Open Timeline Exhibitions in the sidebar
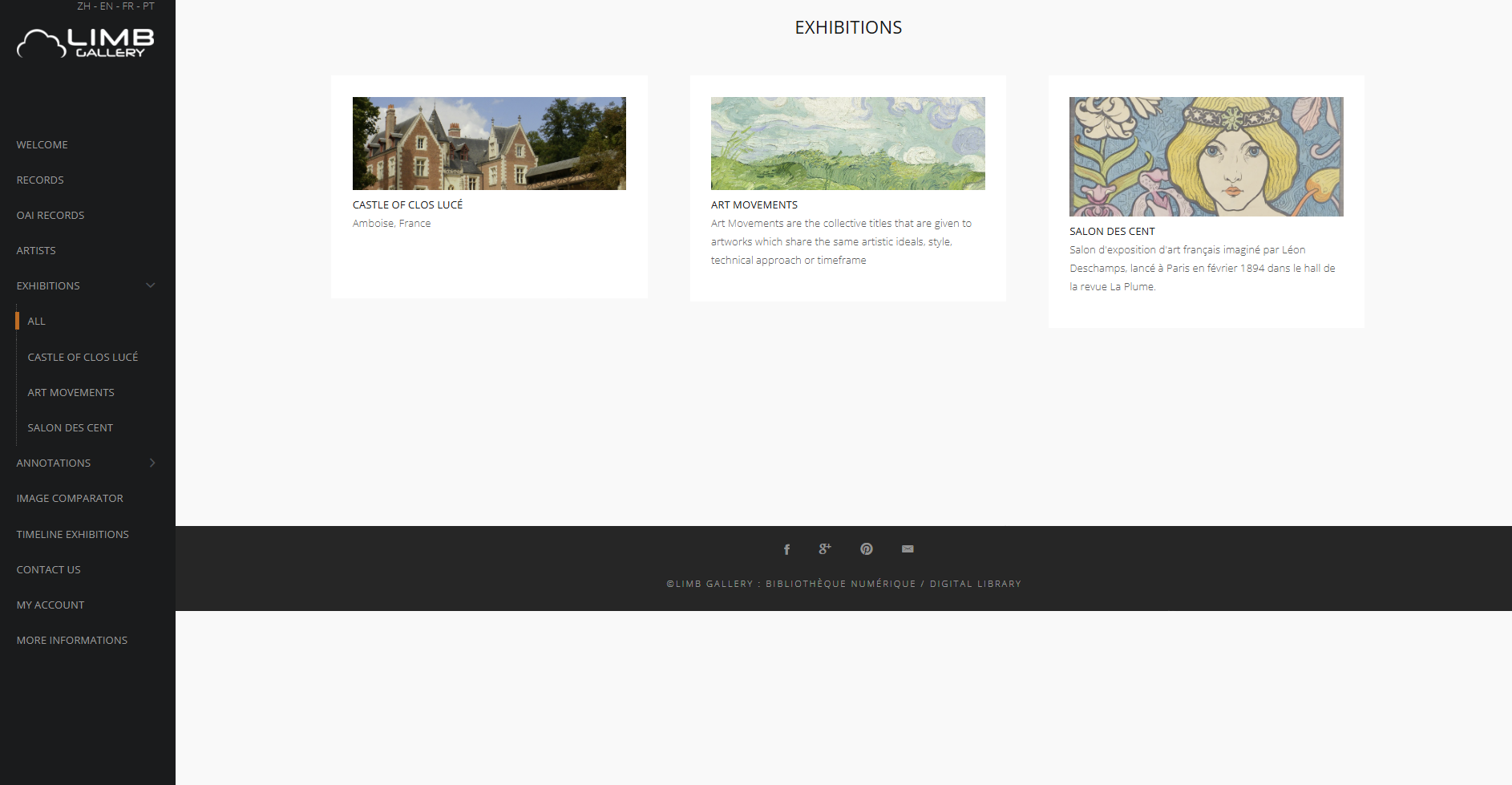 click(73, 535)
